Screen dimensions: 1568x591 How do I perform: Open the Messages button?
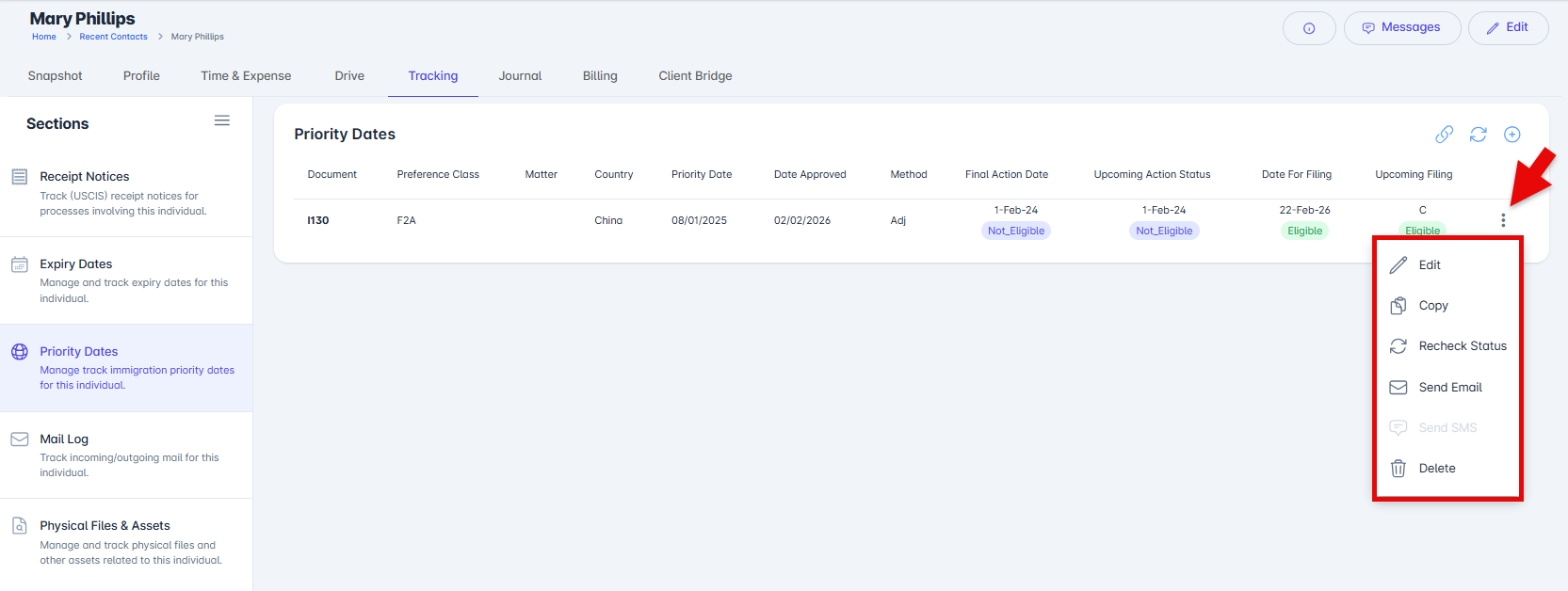tap(1402, 28)
